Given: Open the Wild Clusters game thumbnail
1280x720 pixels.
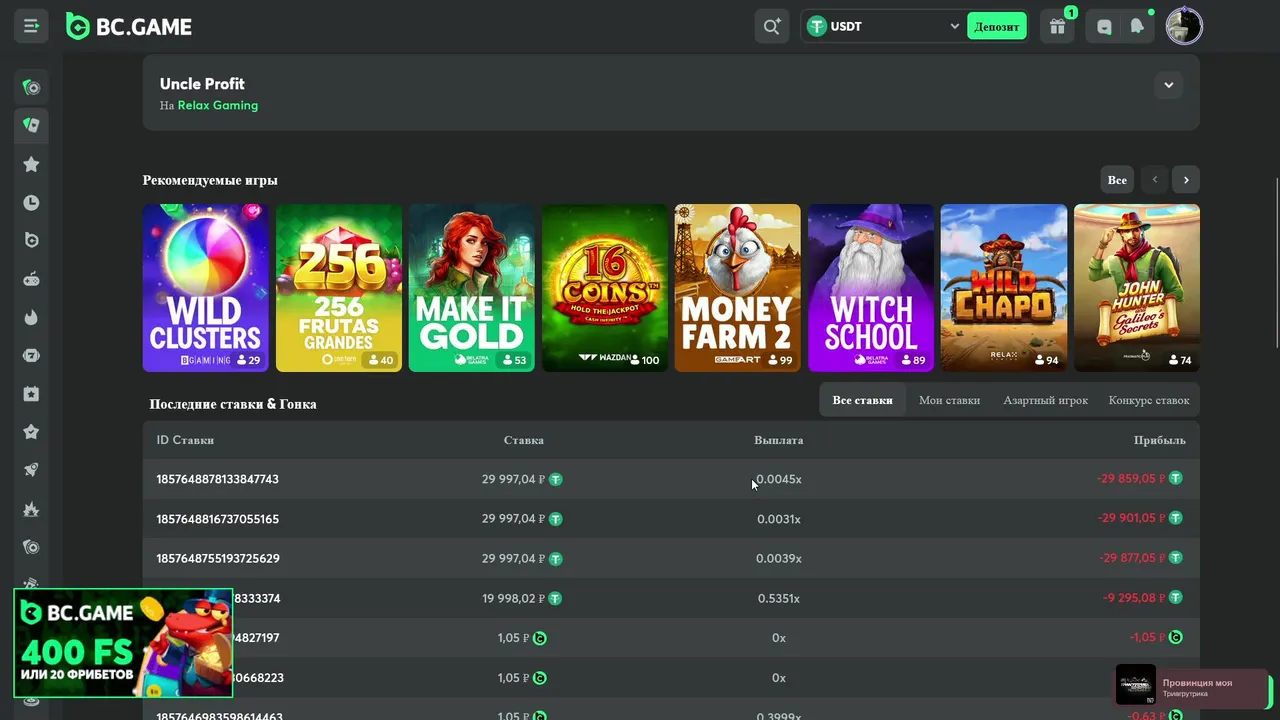Looking at the screenshot, I should (206, 288).
